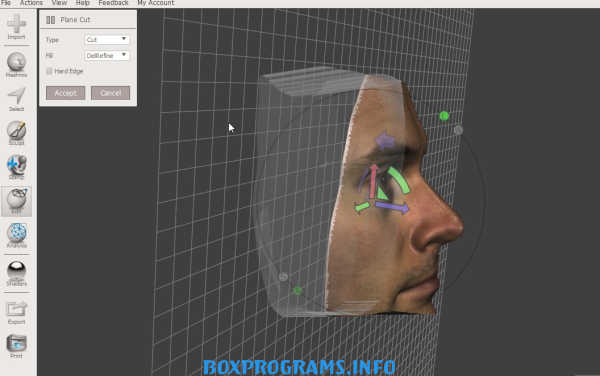Cancel the plane cut operation
The width and height of the screenshot is (600, 376).
[x=111, y=93]
